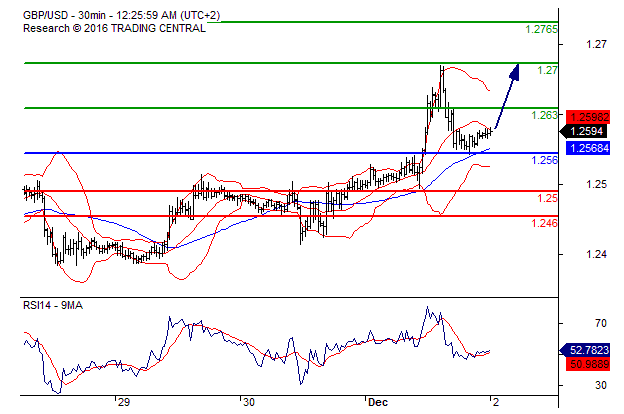Screen dimensions: 624x414
Task: Click the blue 1.25684 moving average tag
Action: (x=588, y=148)
